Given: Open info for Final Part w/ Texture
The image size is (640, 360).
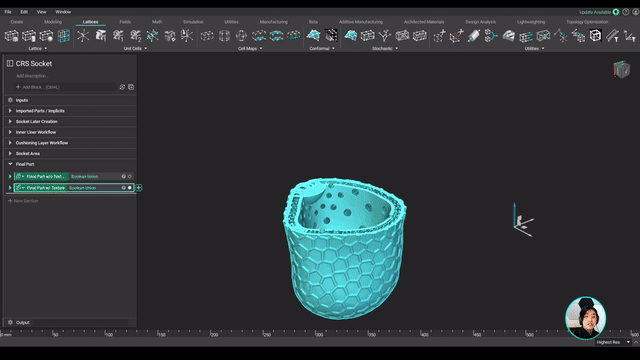Looking at the screenshot, I should pyautogui.click(x=123, y=188).
